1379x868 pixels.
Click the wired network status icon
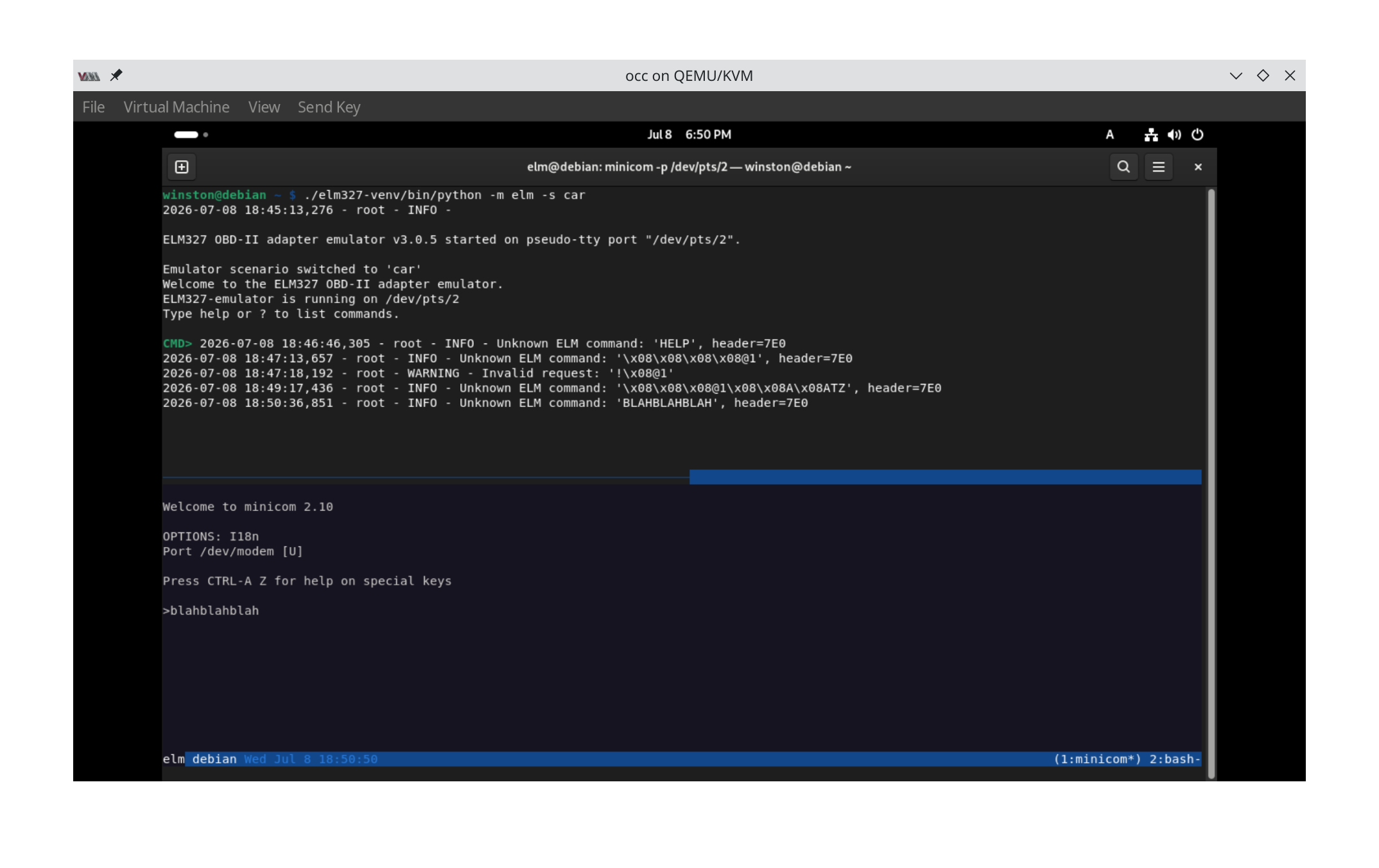tap(1151, 135)
